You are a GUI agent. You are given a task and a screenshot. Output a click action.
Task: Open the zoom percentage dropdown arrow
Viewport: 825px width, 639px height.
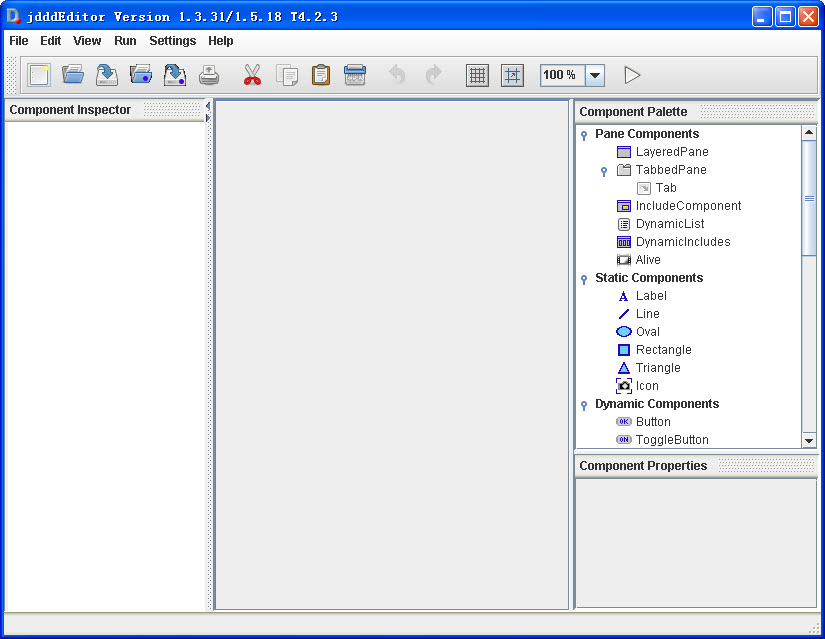595,75
